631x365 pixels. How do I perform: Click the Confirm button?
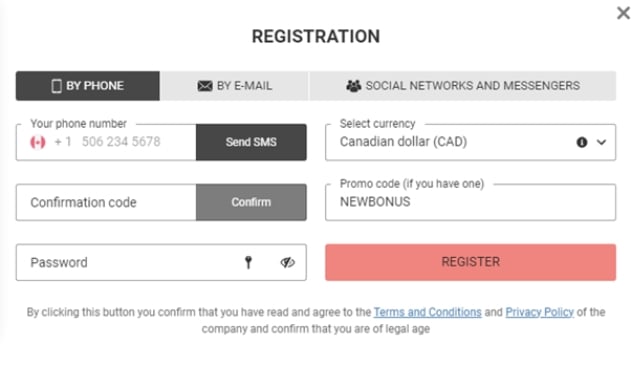(x=251, y=202)
